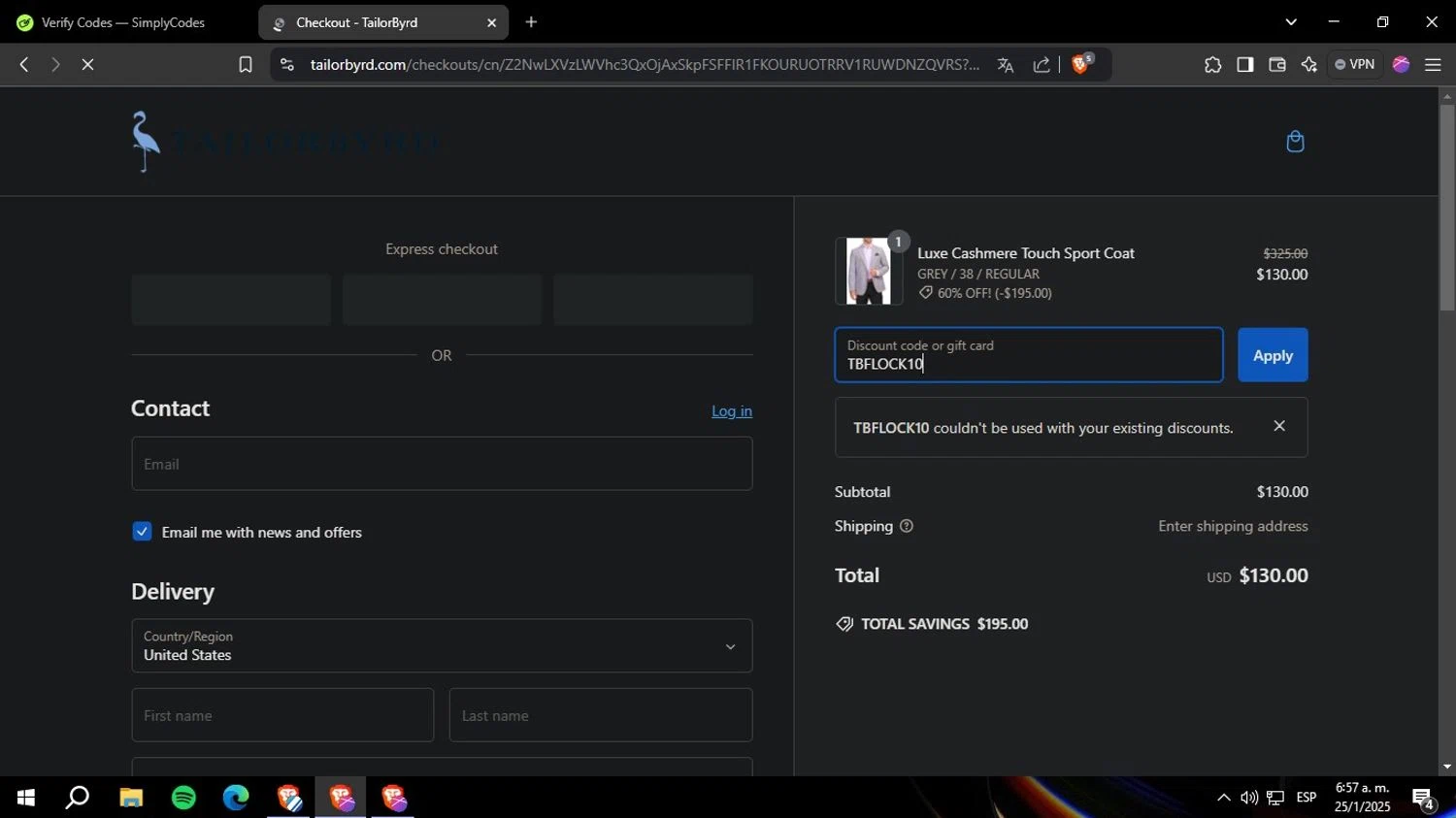Click the taskbar clock showing 6:57 a. m.
1456x818 pixels.
tap(1363, 798)
